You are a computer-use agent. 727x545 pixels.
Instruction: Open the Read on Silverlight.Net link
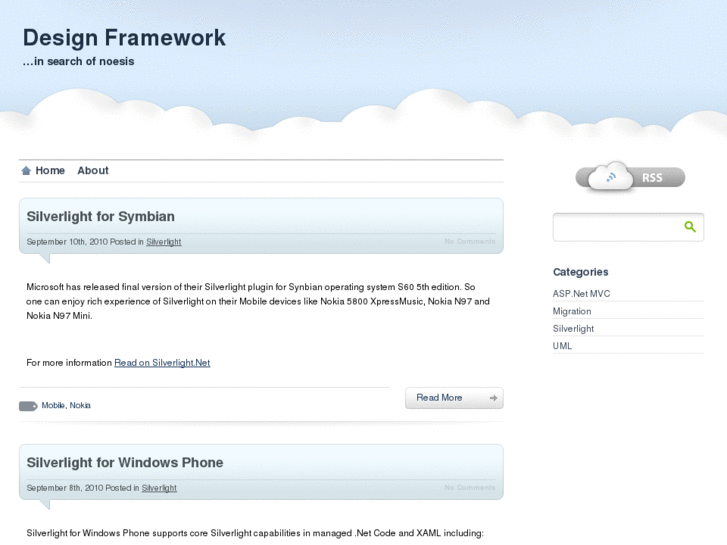click(162, 363)
